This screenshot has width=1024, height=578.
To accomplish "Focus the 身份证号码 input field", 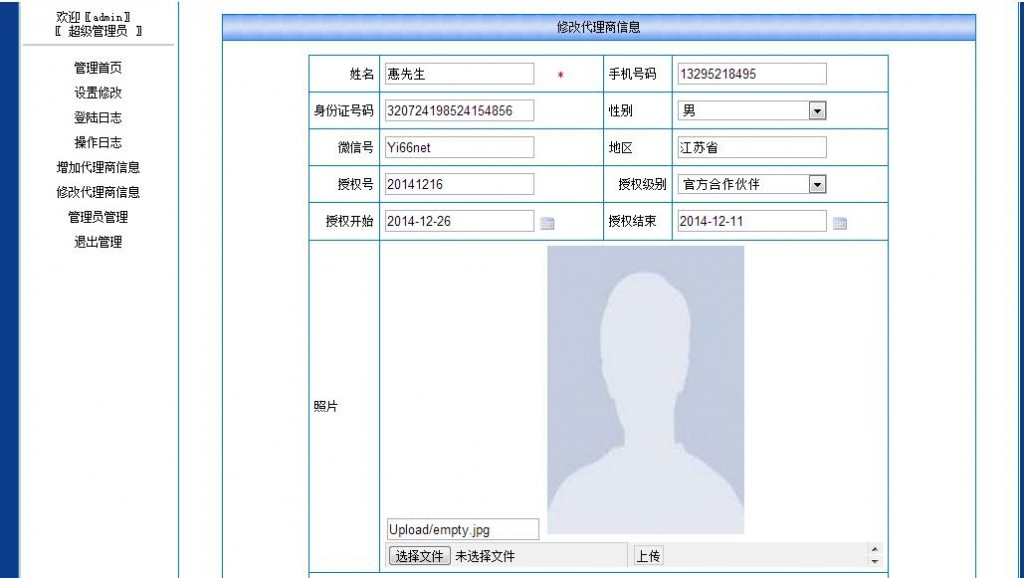I will coord(459,110).
